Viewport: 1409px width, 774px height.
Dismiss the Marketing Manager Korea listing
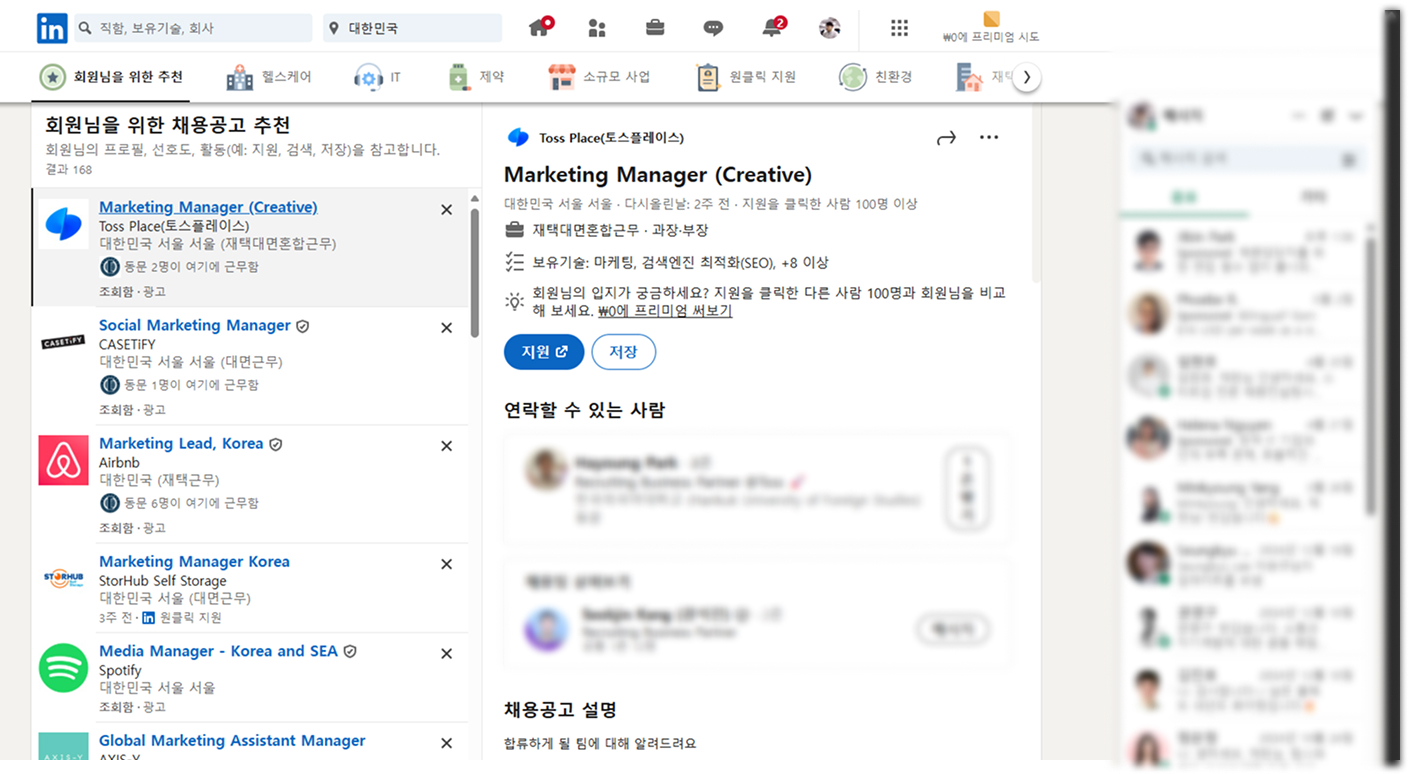447,564
